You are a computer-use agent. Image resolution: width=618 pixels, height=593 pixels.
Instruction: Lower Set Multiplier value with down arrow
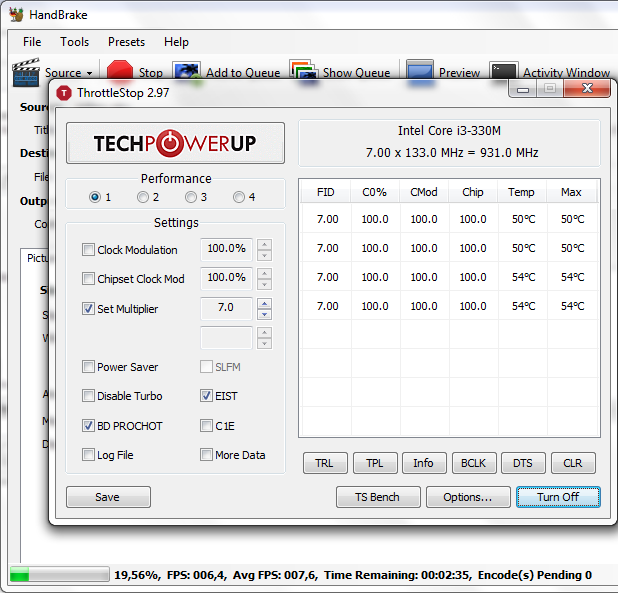tap(264, 314)
